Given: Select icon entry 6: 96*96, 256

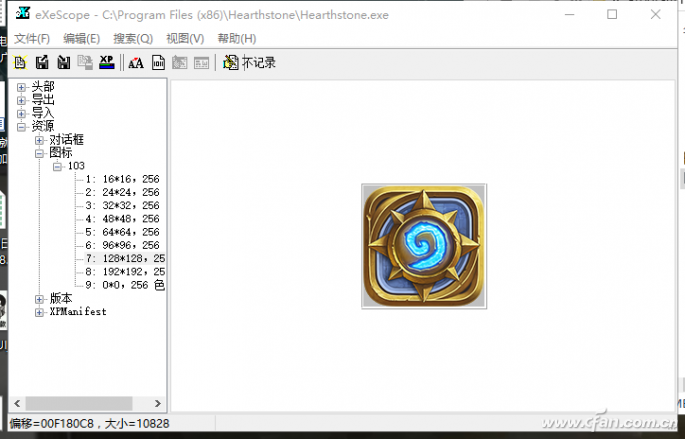Looking at the screenshot, I should [122, 245].
